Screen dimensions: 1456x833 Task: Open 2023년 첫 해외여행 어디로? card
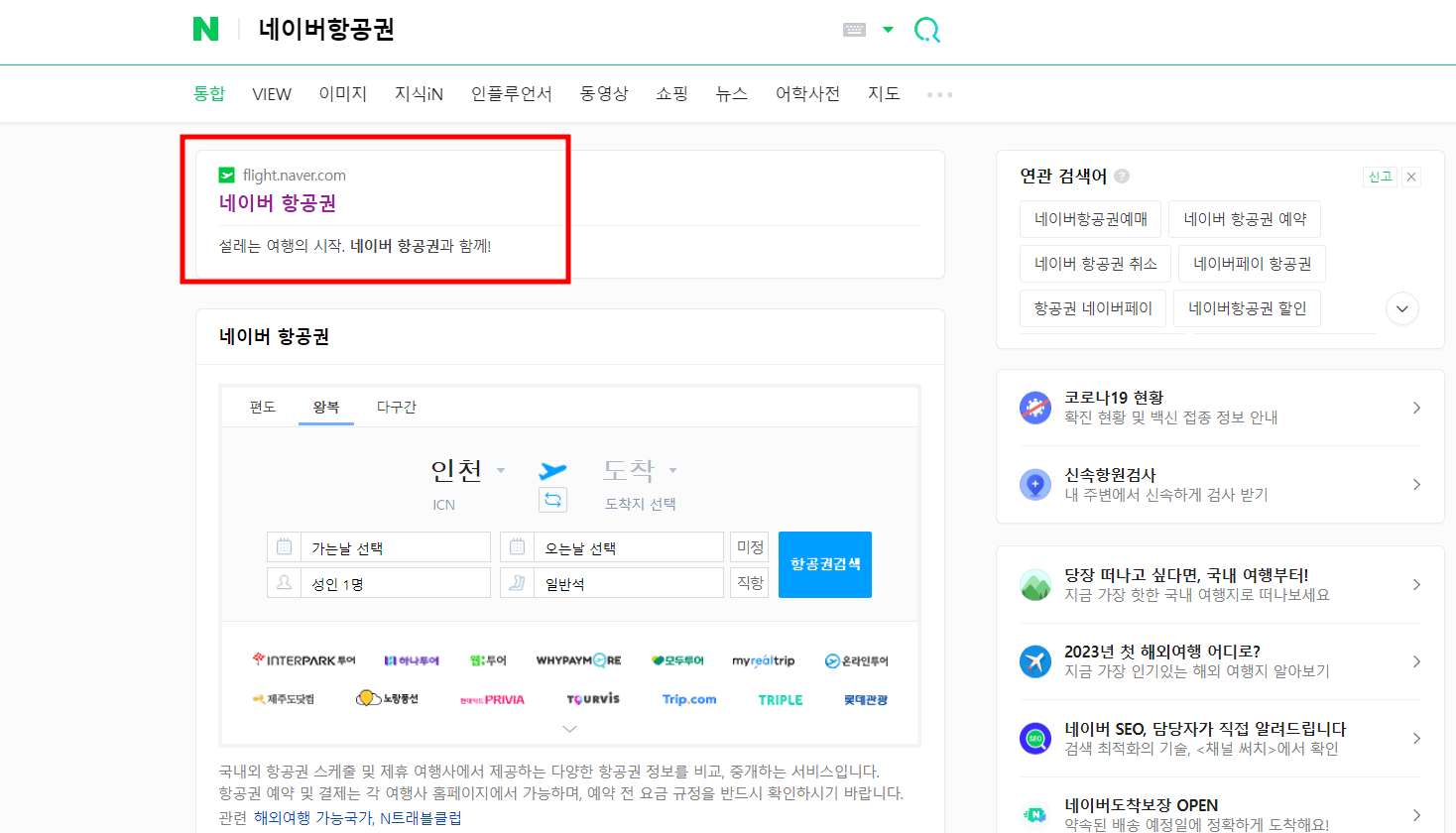[x=1220, y=661]
